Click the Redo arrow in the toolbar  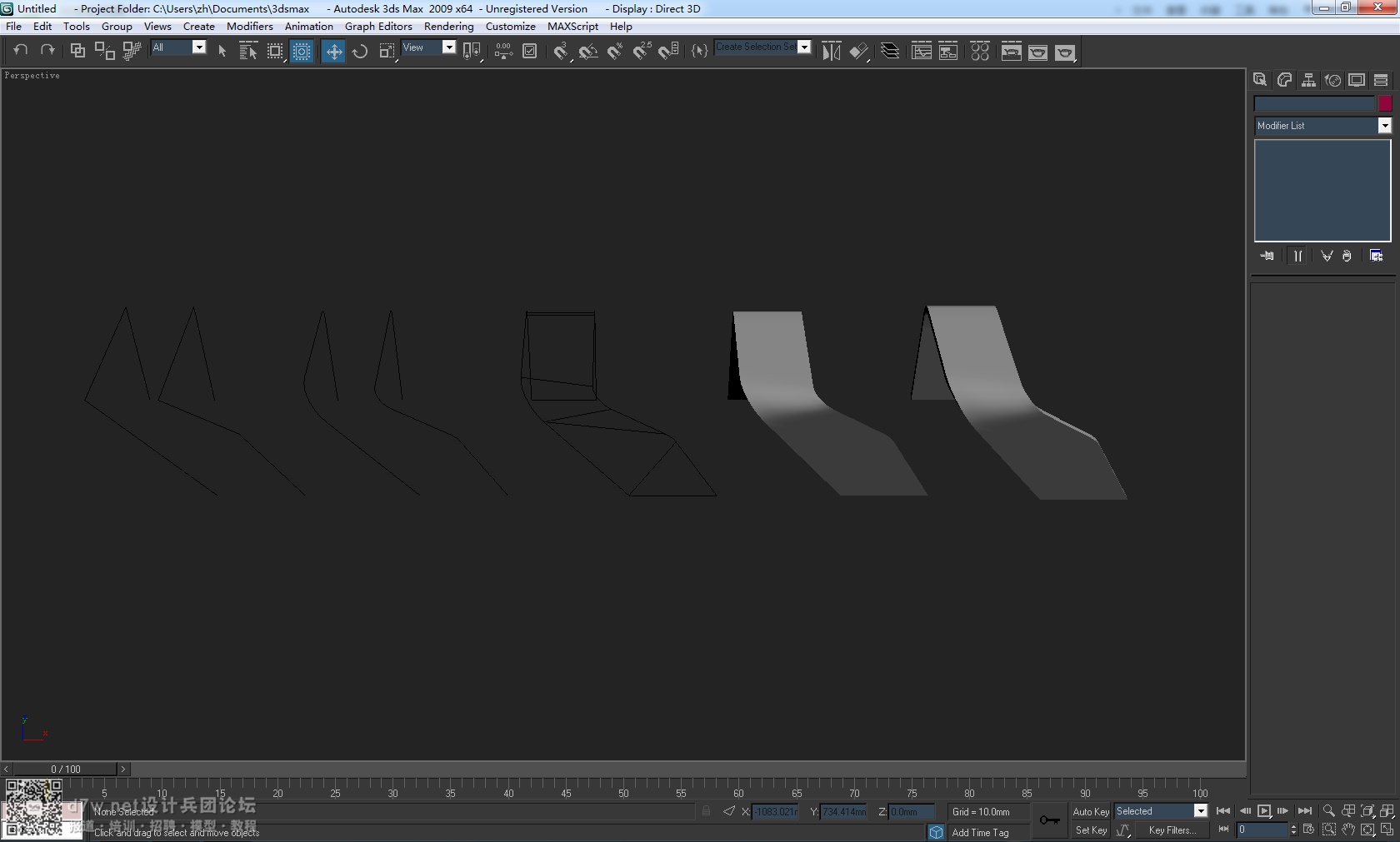(47, 51)
